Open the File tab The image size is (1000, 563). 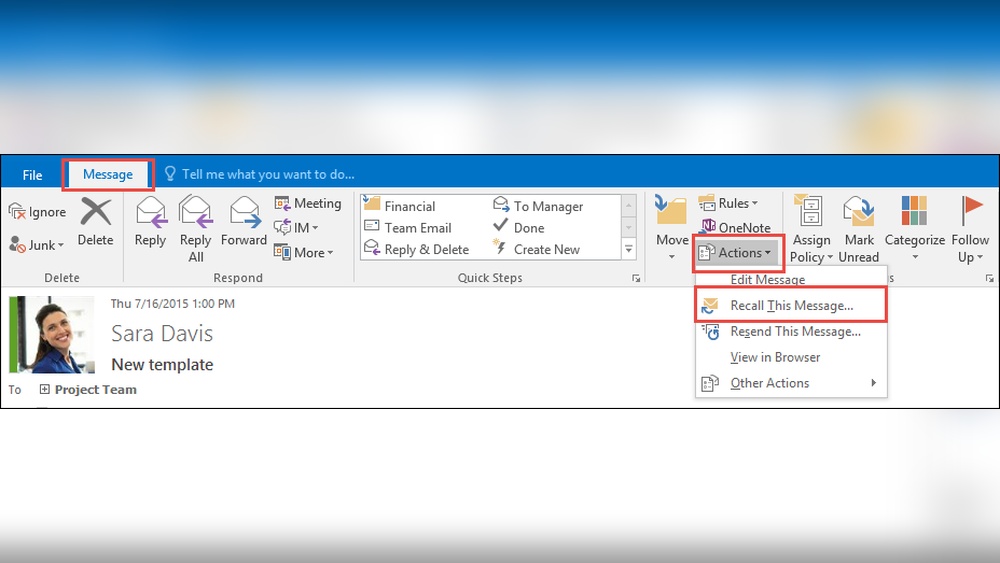tap(33, 175)
